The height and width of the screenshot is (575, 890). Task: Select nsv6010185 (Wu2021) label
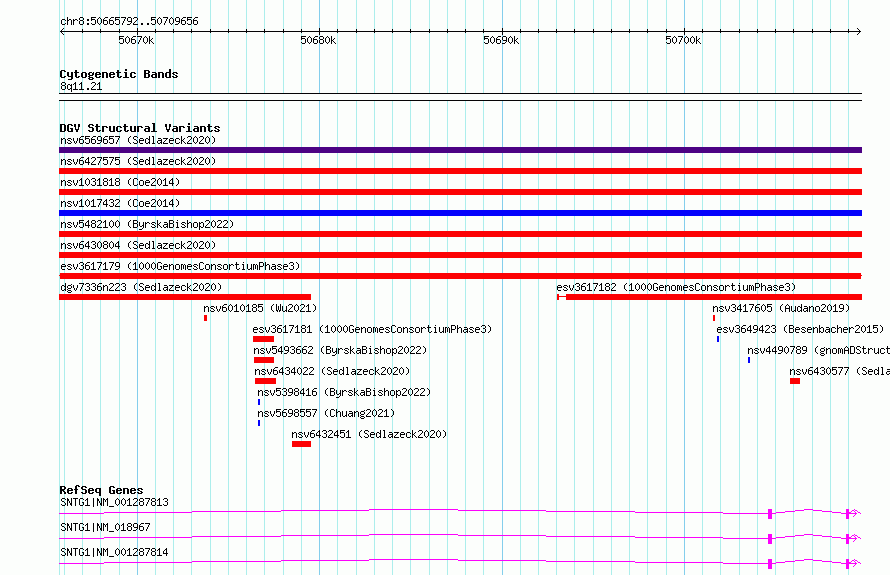(260, 308)
